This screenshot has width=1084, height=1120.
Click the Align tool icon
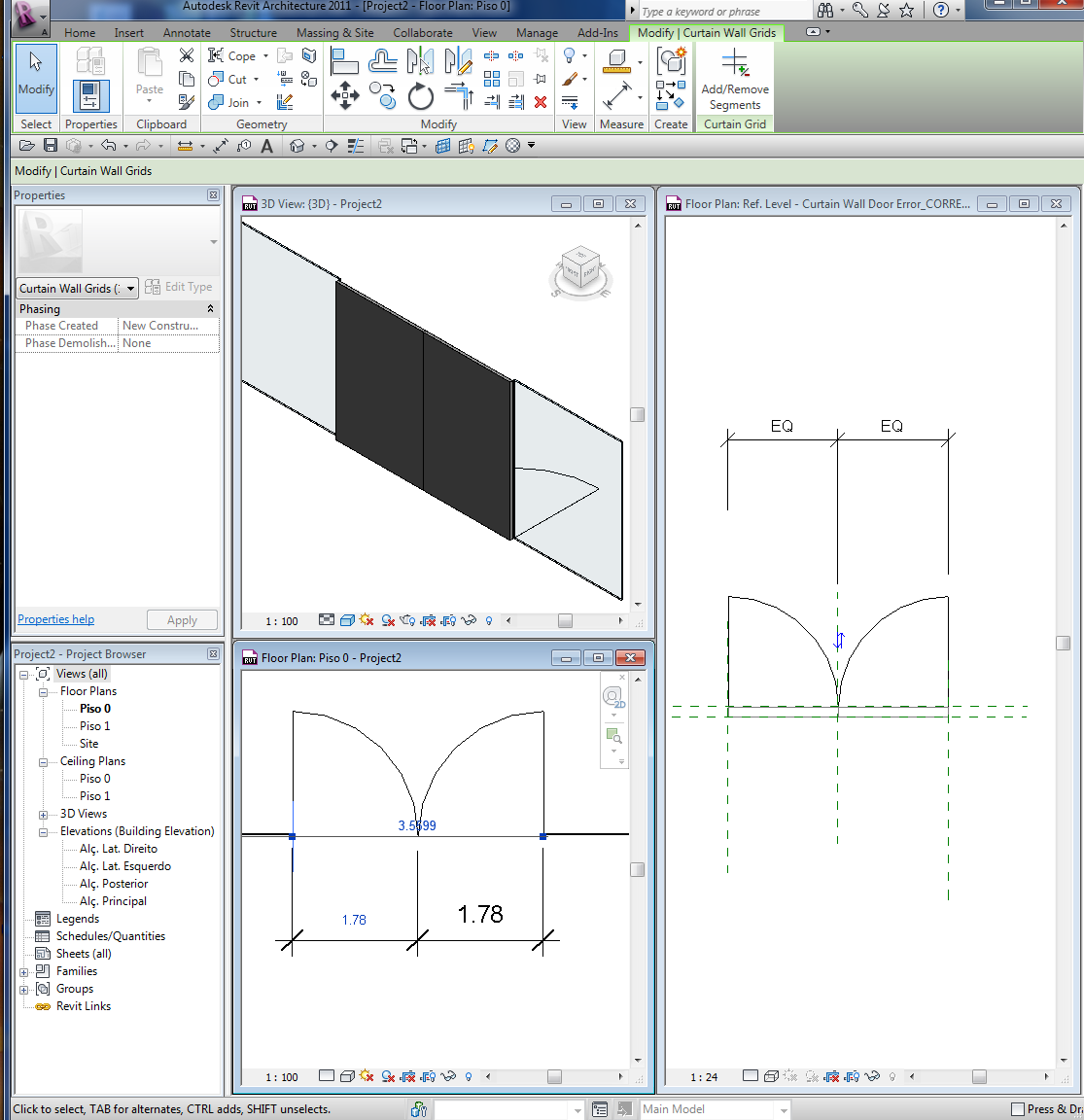click(x=344, y=62)
